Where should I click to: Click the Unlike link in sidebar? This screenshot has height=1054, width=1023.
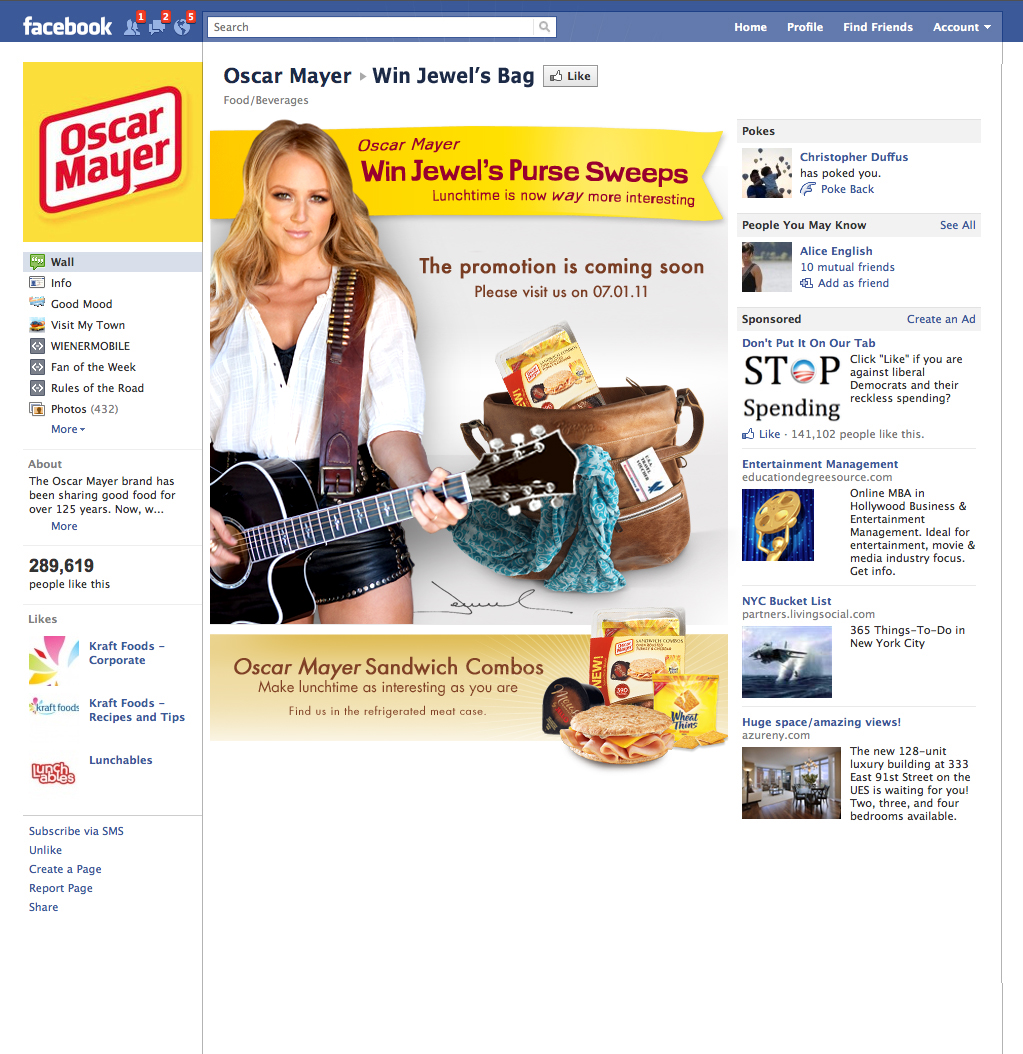pyautogui.click(x=45, y=850)
